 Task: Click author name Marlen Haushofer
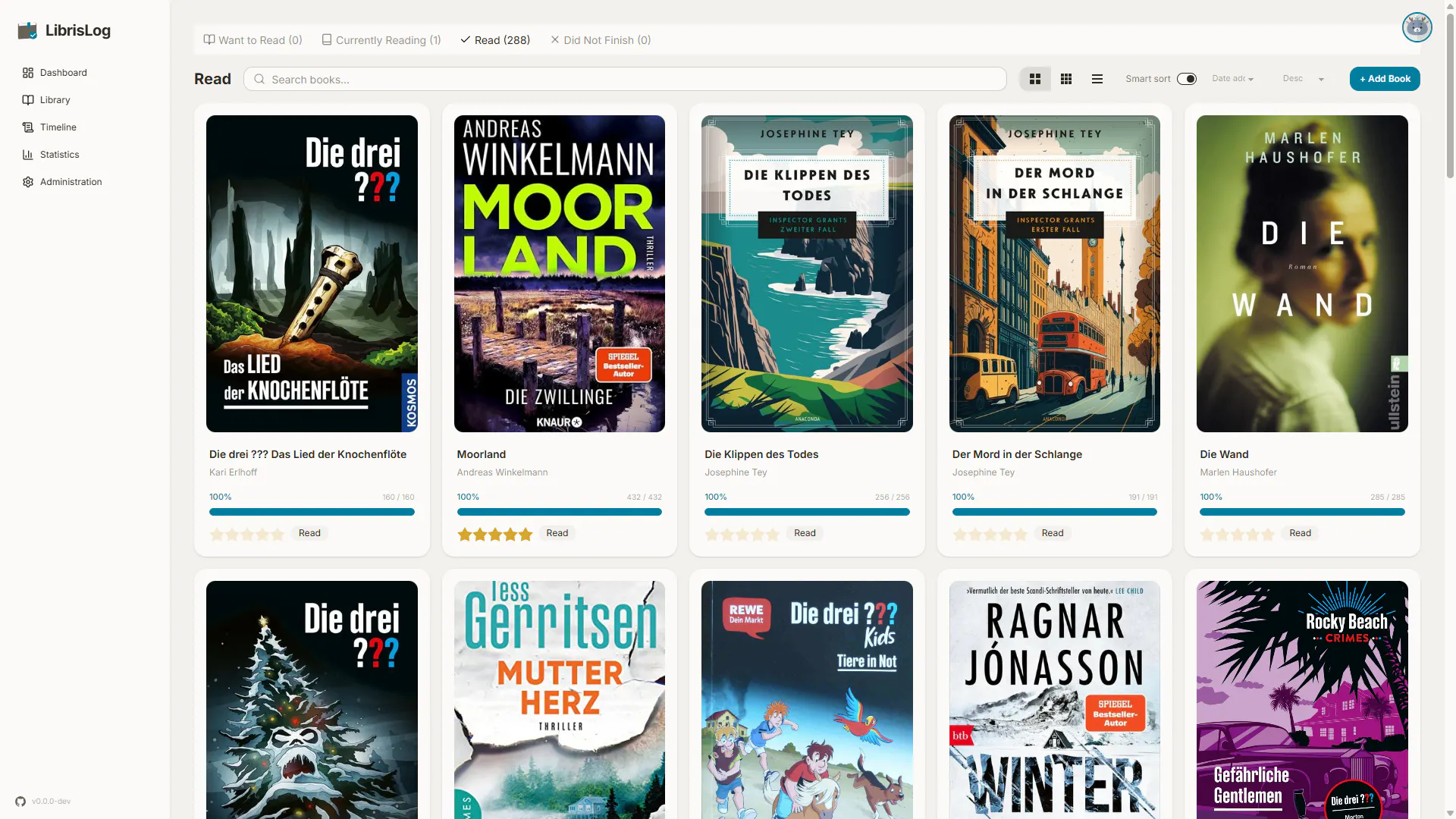1238,472
